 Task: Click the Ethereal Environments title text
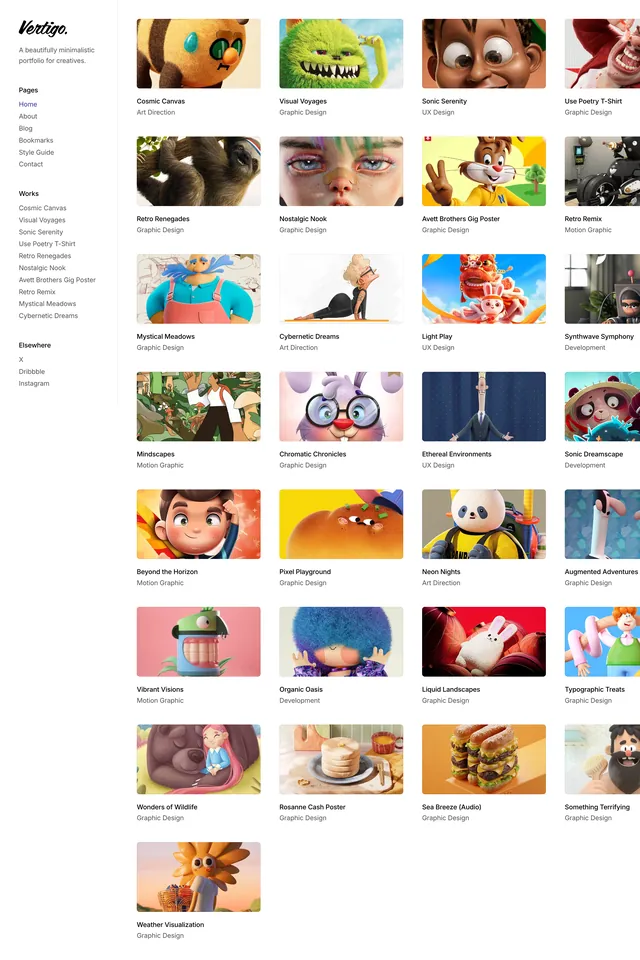(456, 454)
